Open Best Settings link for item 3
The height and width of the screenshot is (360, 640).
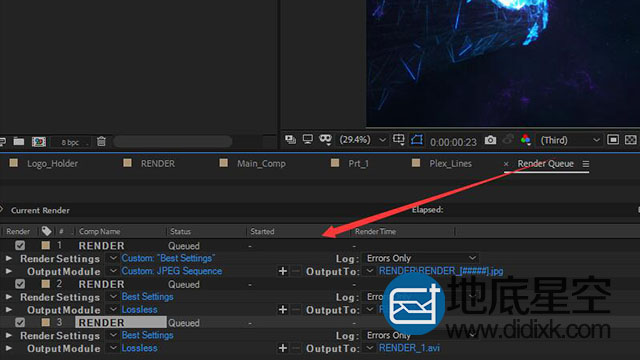(x=147, y=335)
